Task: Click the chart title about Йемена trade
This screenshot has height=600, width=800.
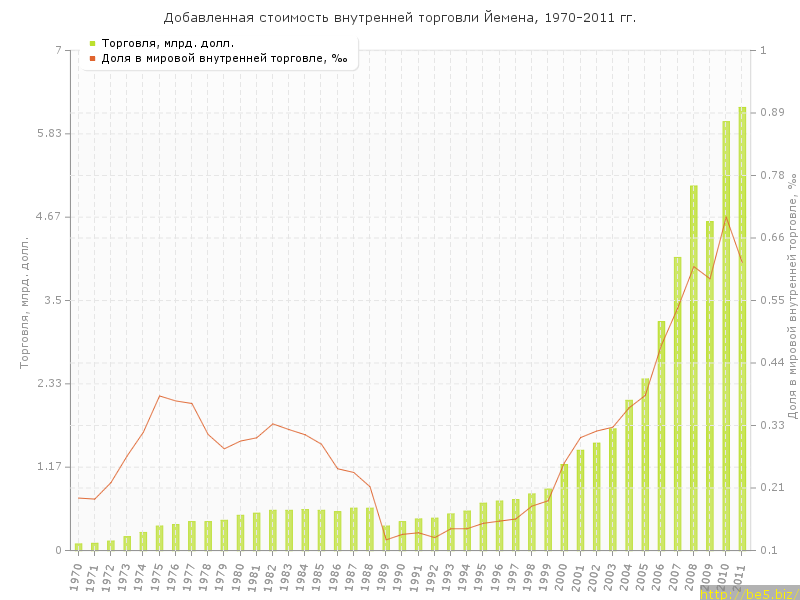Action: 400,18
